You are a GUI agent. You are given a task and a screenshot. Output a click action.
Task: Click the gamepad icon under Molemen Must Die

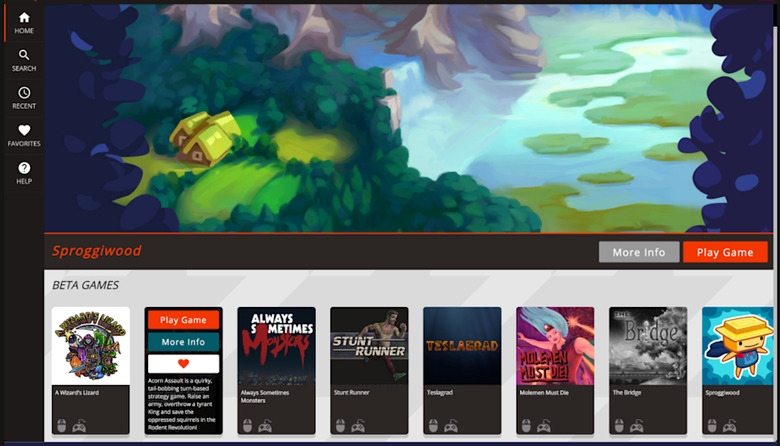[x=544, y=425]
